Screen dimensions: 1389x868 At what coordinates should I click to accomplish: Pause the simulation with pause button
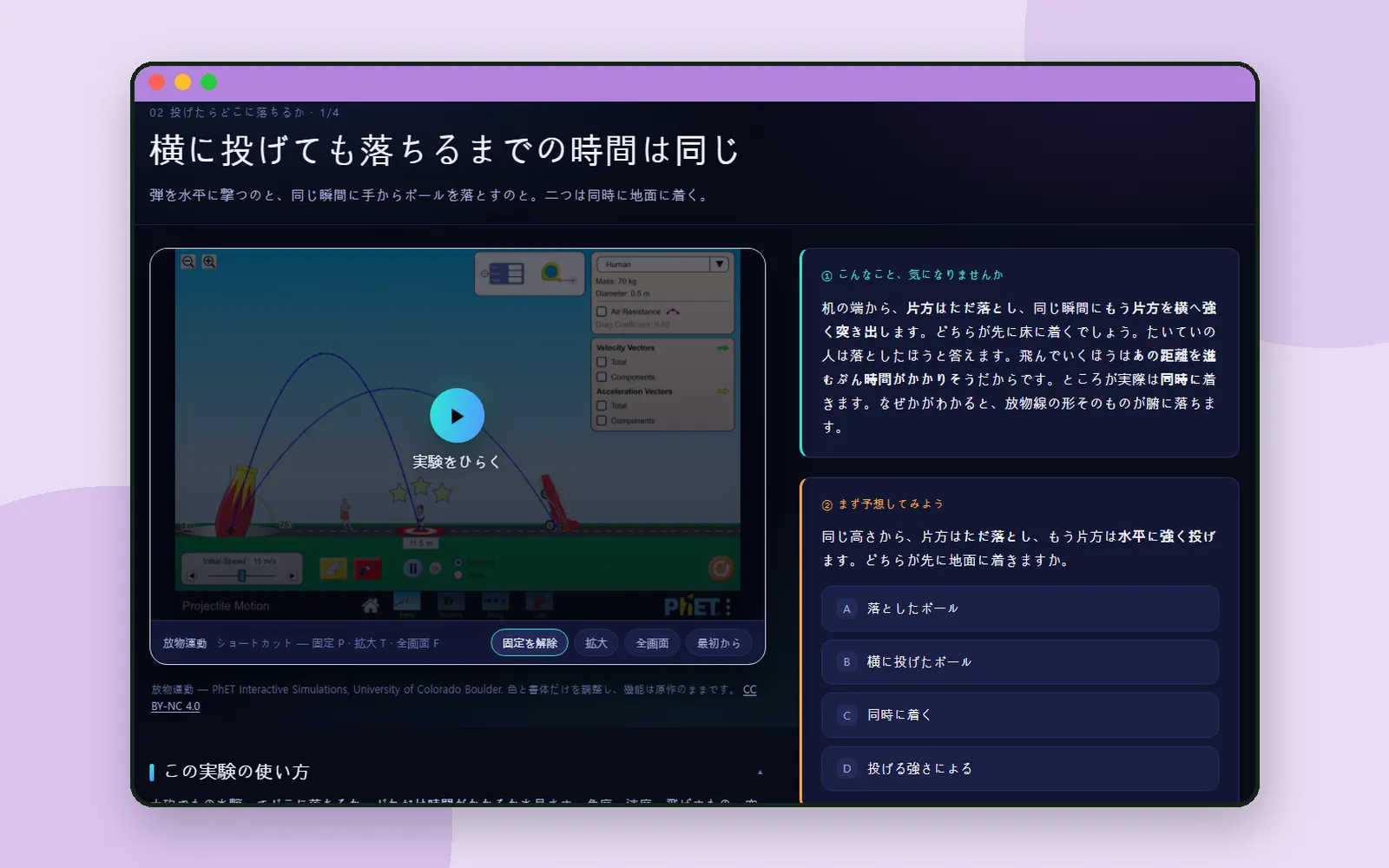[x=413, y=569]
